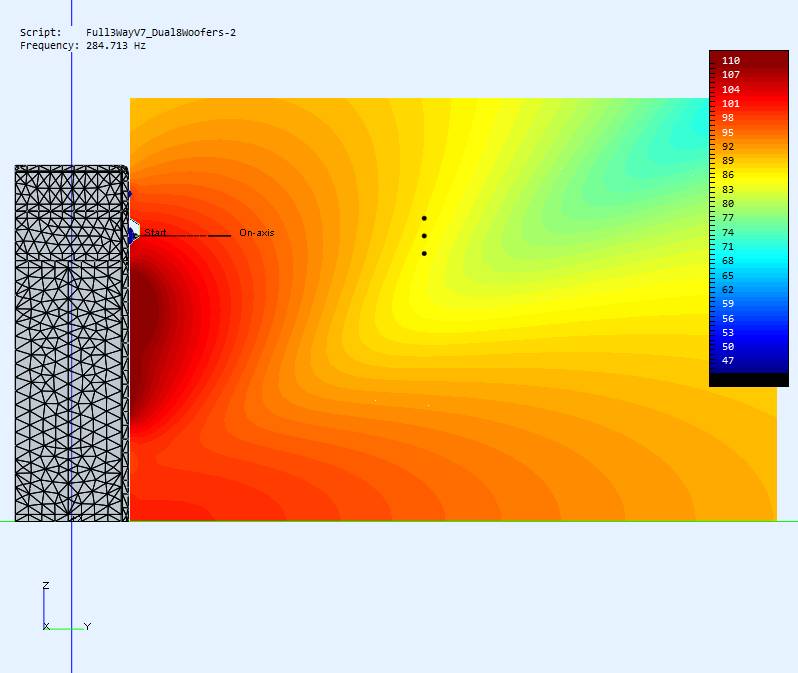Click the 77 value on color scale
The image size is (798, 673).
click(728, 218)
